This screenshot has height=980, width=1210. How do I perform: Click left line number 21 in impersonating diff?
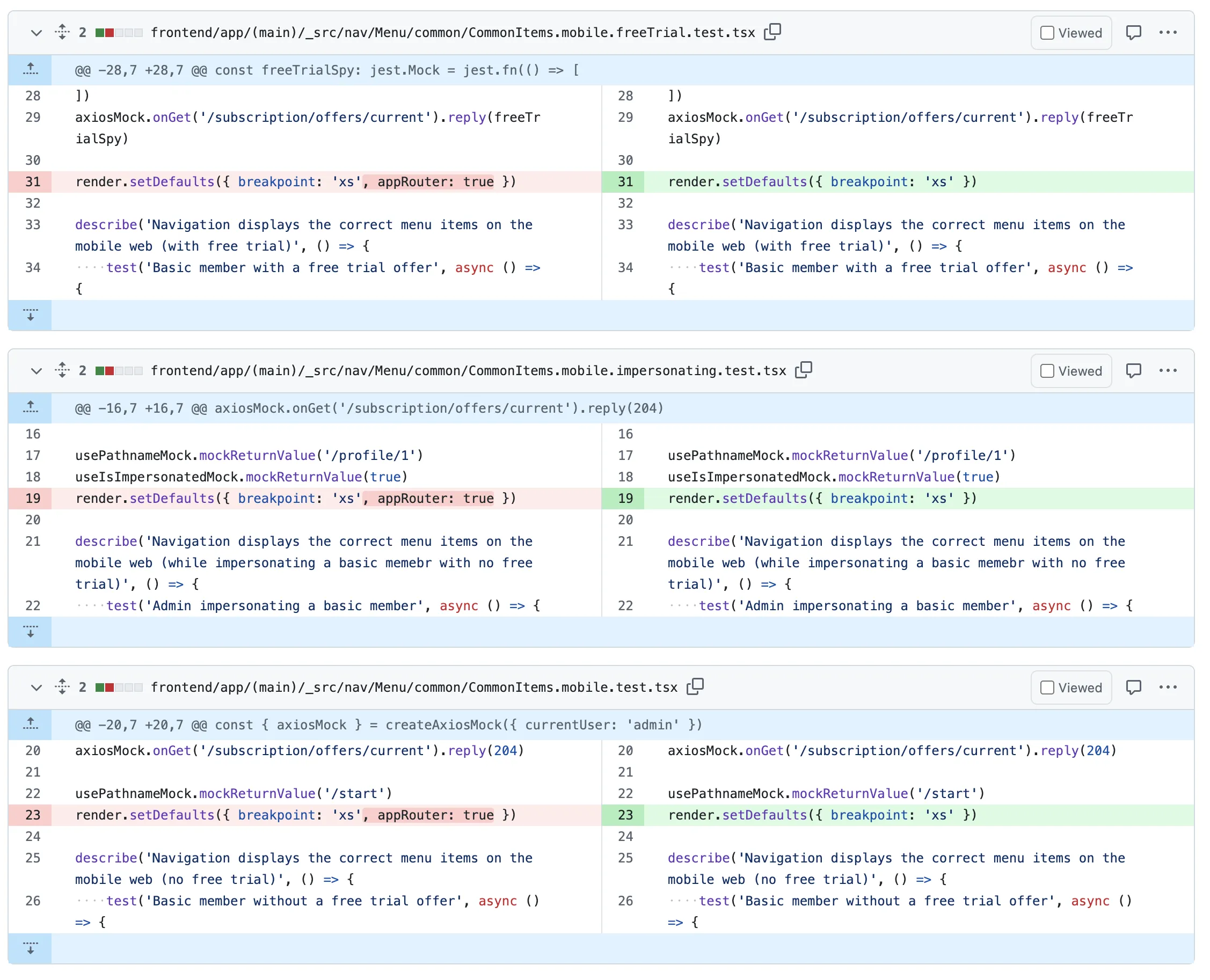(x=33, y=543)
